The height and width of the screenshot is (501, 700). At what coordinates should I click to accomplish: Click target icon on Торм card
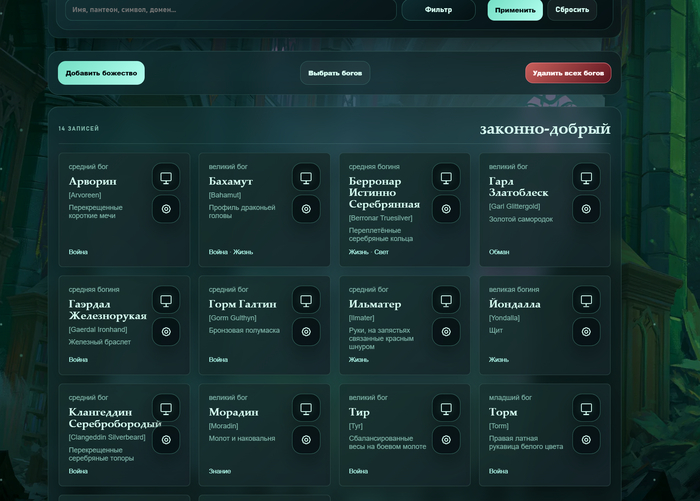pos(586,439)
